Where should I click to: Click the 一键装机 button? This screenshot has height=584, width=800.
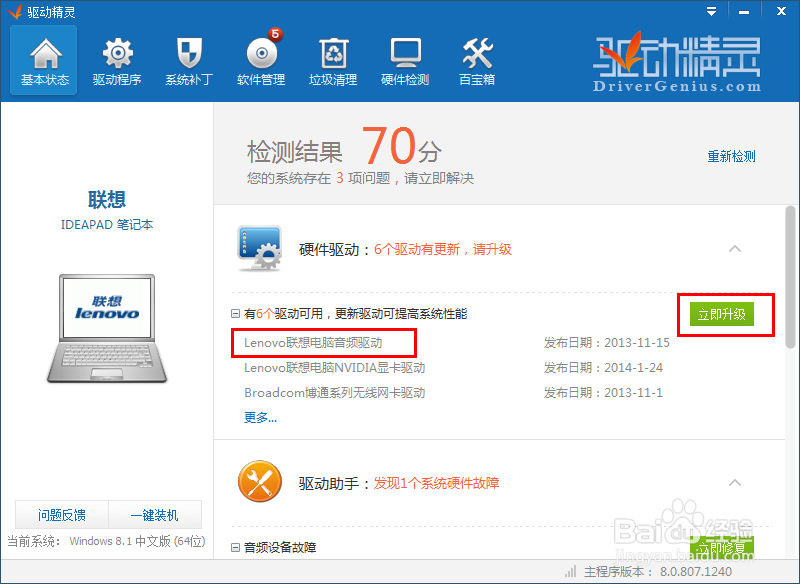(x=154, y=514)
